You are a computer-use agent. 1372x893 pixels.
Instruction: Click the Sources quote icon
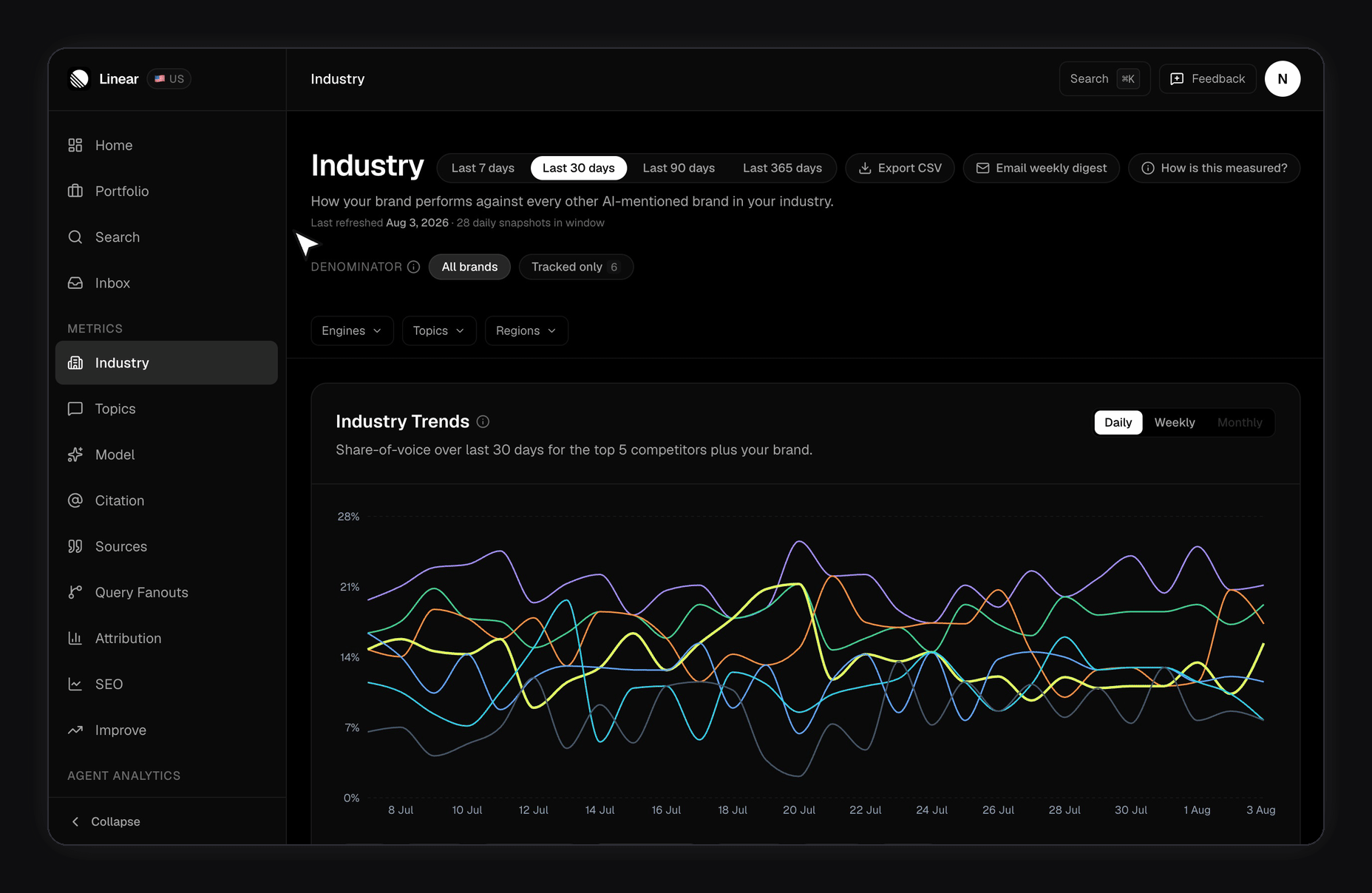tap(75, 546)
